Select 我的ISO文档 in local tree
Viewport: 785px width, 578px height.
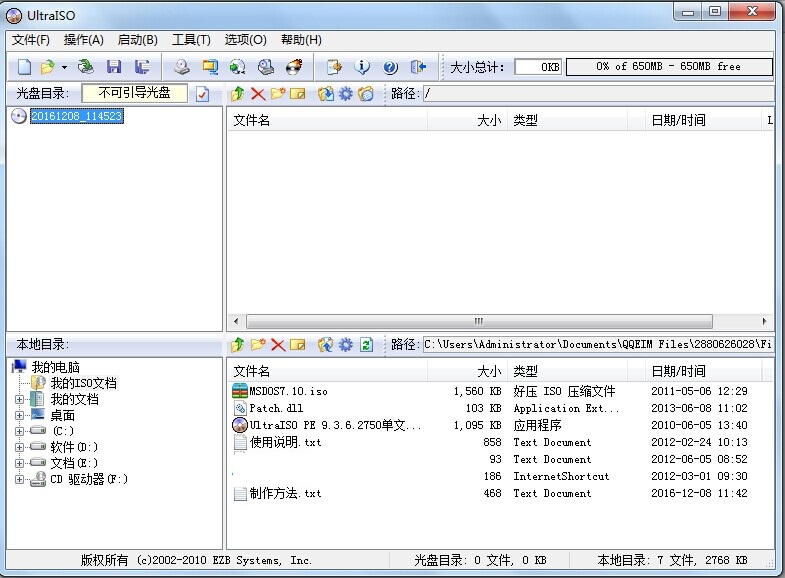click(x=84, y=383)
